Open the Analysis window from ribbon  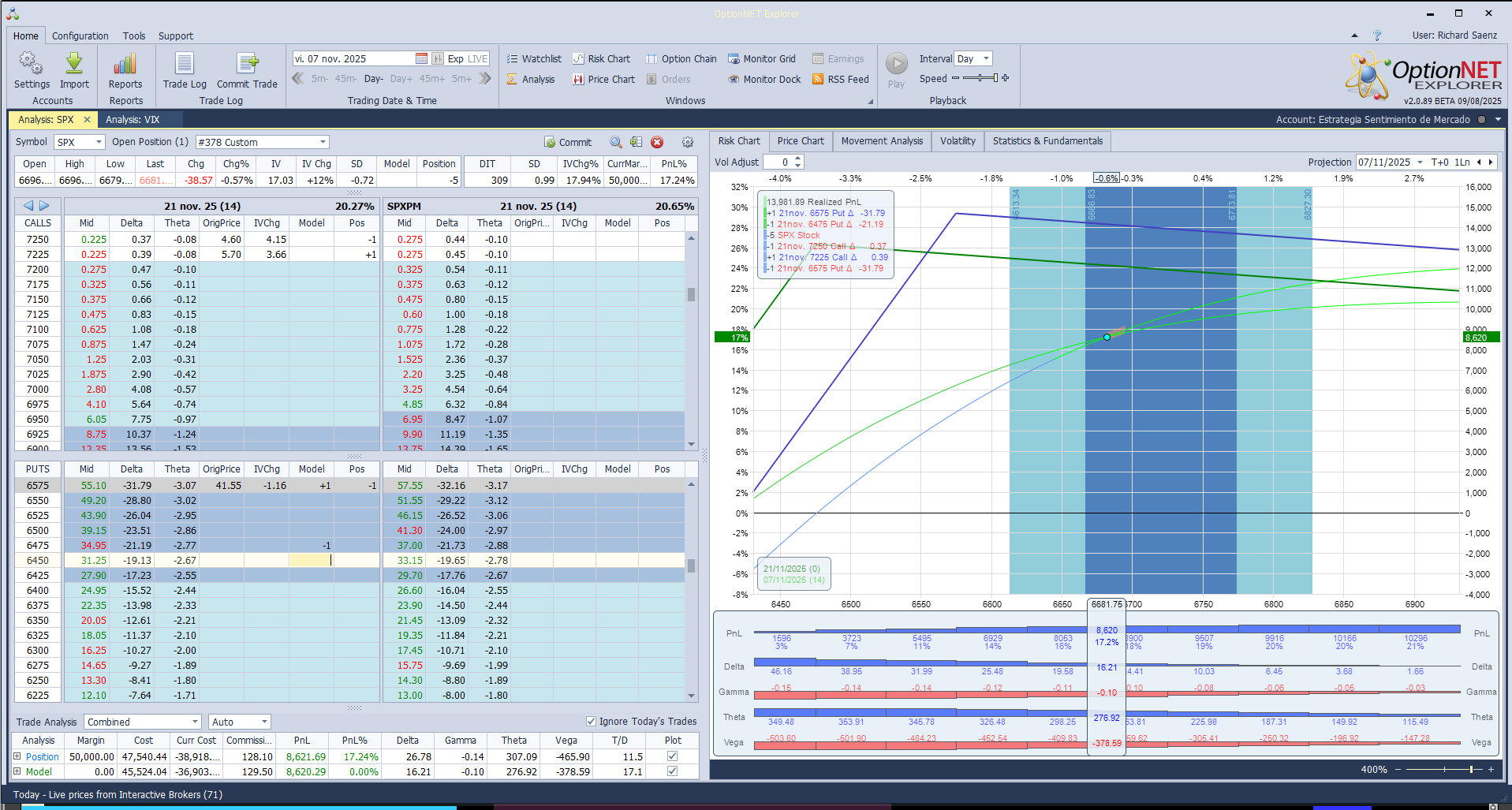(x=531, y=79)
